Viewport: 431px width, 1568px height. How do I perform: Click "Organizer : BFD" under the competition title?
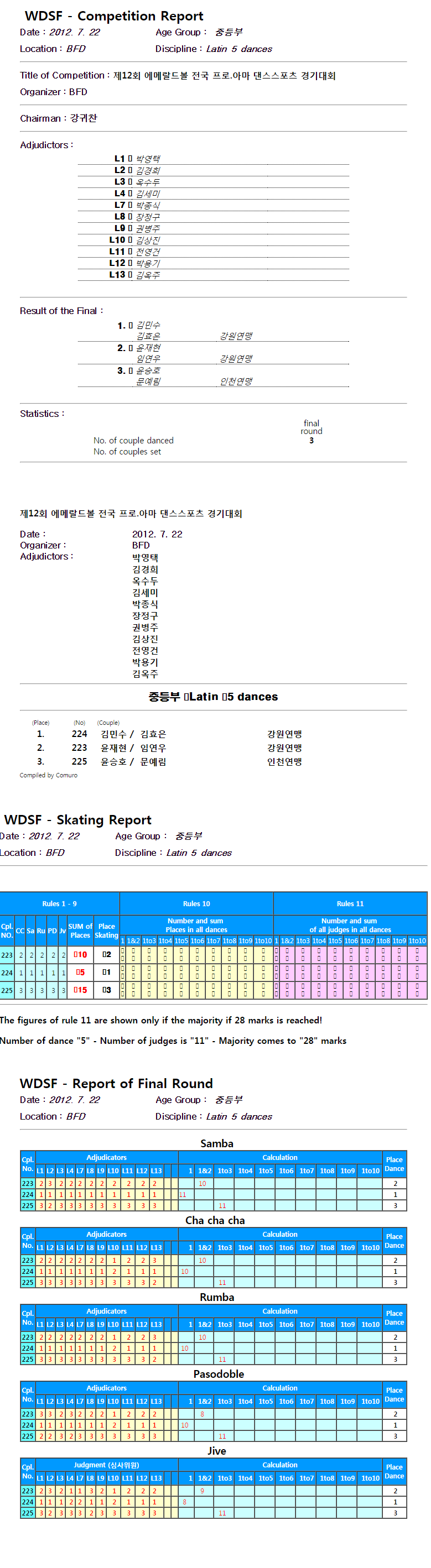coord(54,92)
